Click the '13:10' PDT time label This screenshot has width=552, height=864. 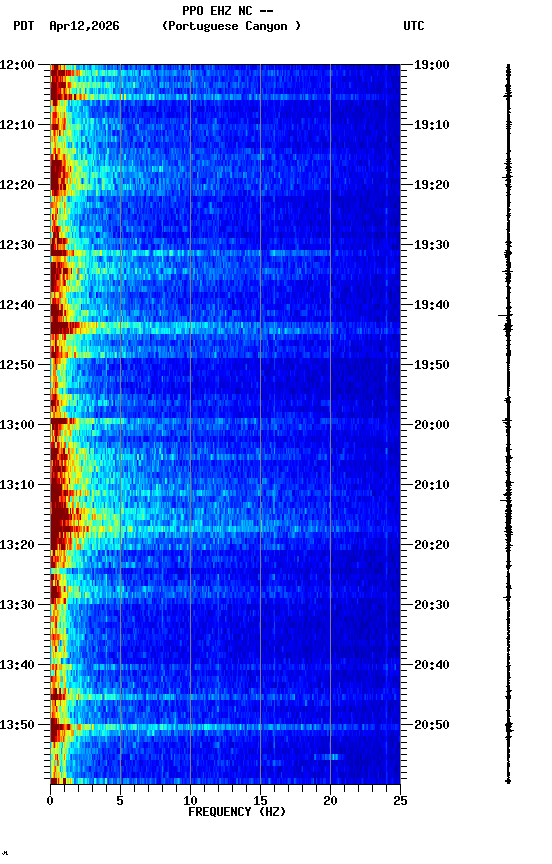(17, 485)
